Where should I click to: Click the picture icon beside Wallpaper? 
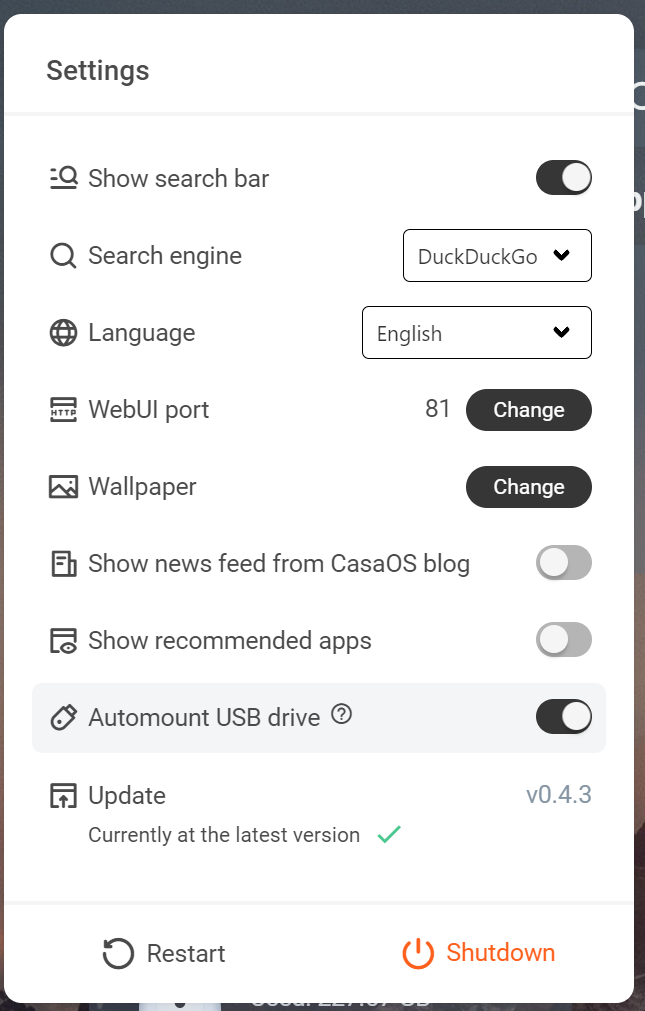(x=63, y=486)
